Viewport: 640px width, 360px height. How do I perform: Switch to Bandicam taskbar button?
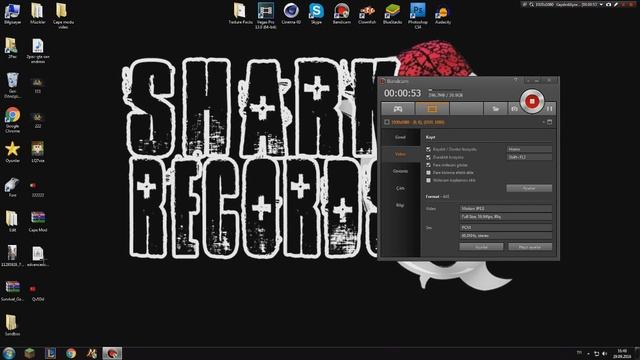coord(112,353)
